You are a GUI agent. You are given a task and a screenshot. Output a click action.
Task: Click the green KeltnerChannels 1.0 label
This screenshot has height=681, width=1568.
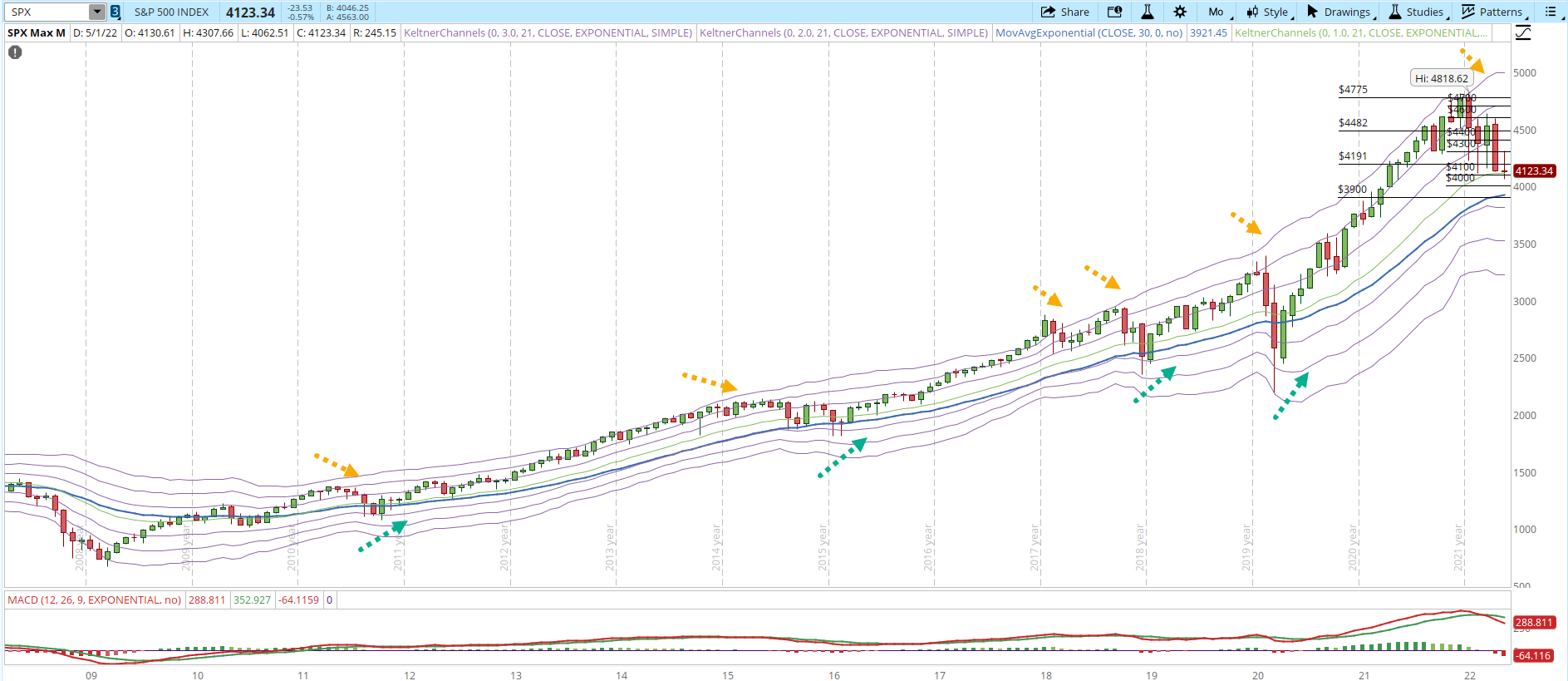click(x=1360, y=33)
